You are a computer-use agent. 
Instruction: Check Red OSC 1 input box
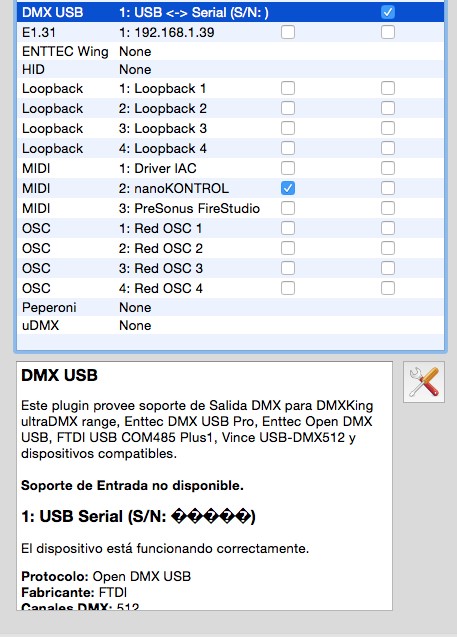click(x=288, y=228)
